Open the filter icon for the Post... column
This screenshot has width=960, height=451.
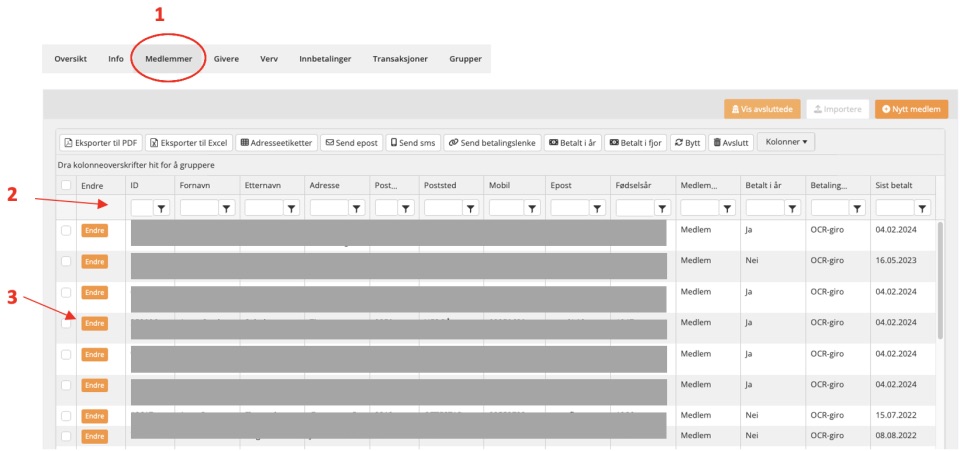click(406, 209)
